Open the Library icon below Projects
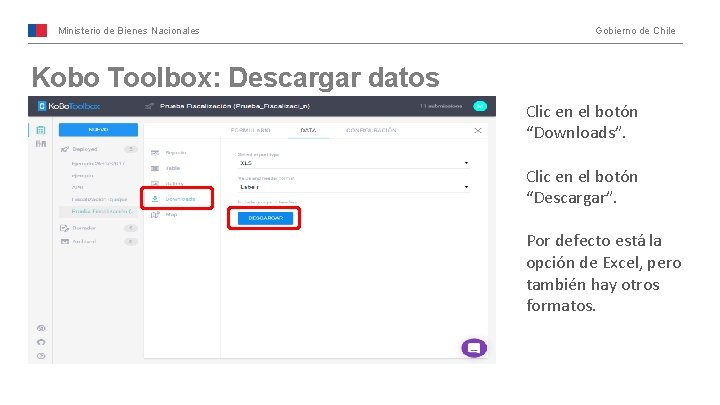The width and height of the screenshot is (720, 405). click(x=41, y=144)
